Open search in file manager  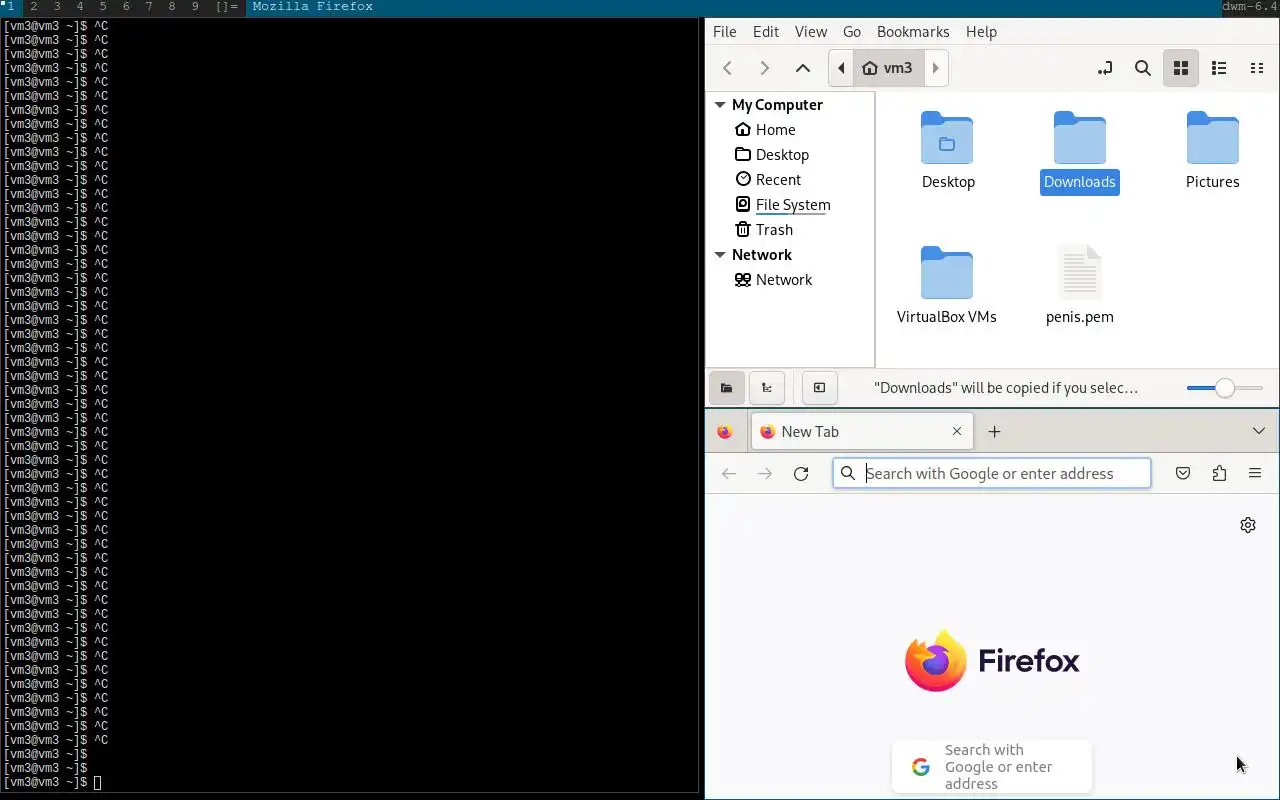click(1142, 68)
